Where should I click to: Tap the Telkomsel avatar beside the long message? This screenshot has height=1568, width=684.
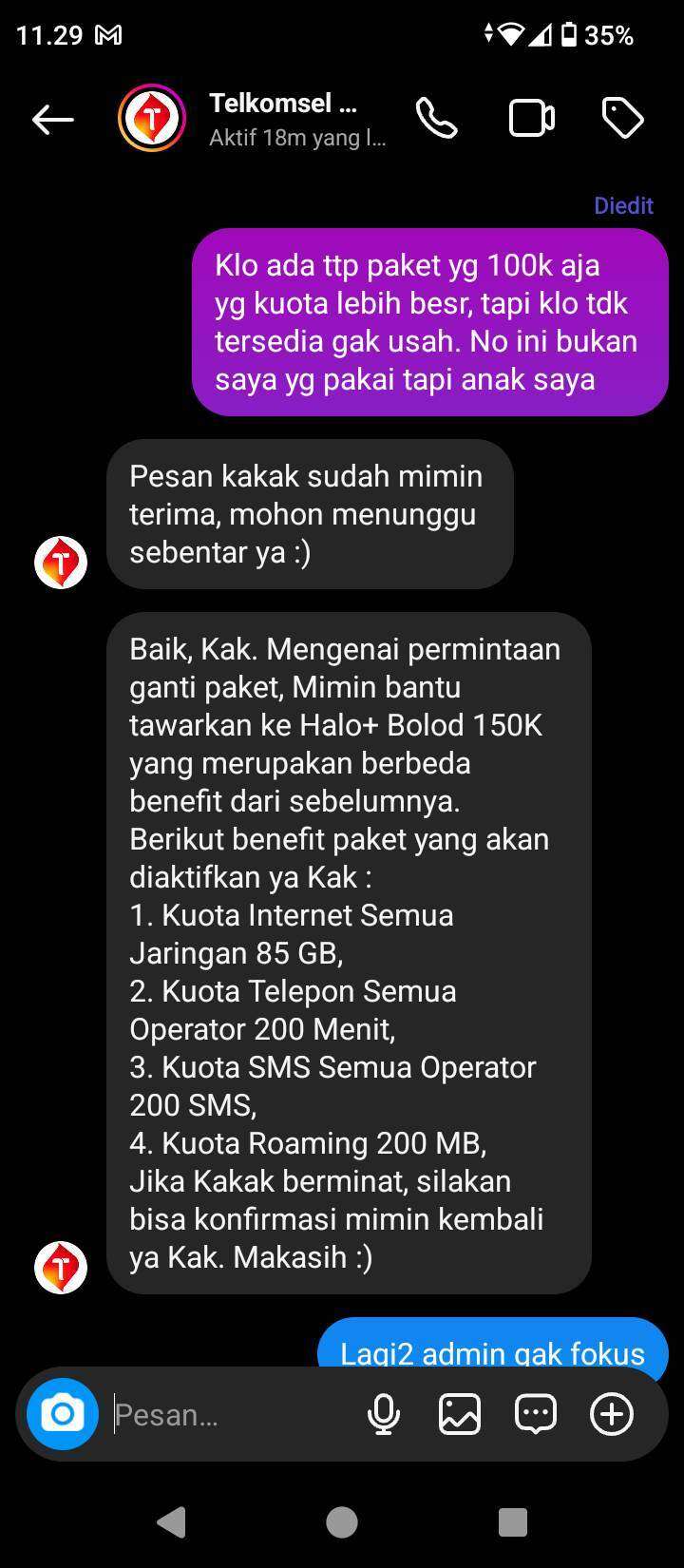61,1267
